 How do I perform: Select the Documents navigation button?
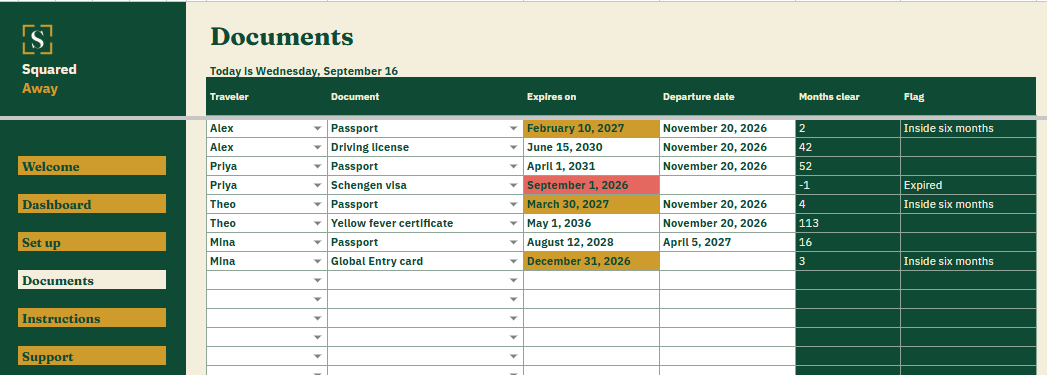tap(92, 280)
